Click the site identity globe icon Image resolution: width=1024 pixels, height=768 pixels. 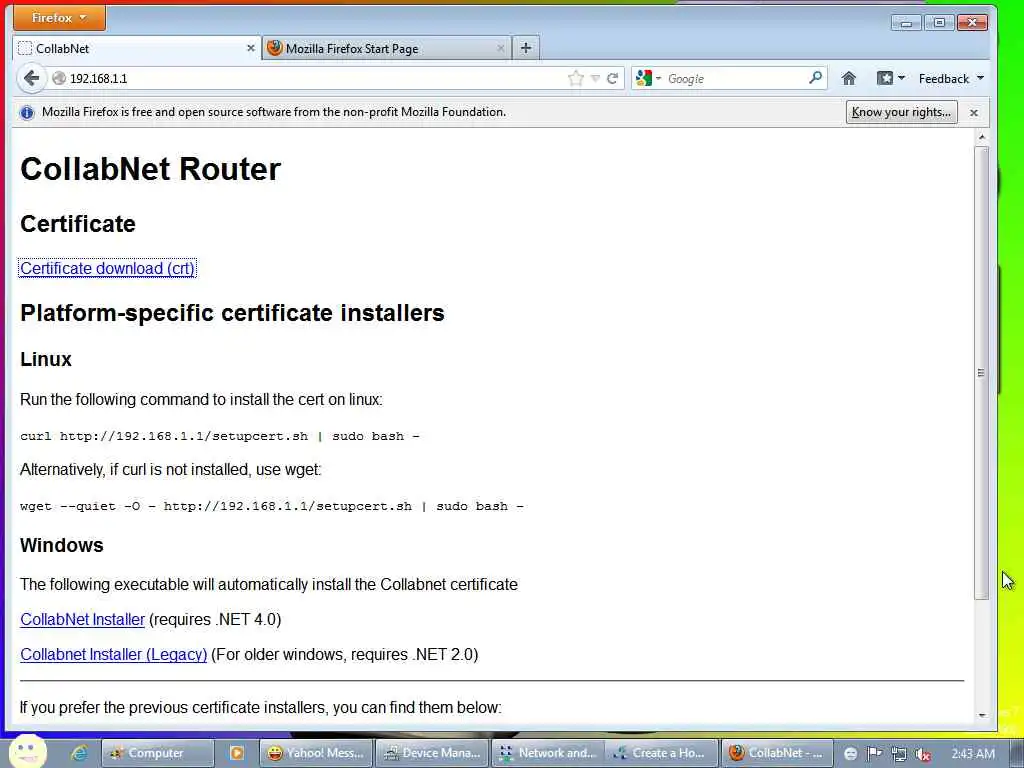coord(59,78)
